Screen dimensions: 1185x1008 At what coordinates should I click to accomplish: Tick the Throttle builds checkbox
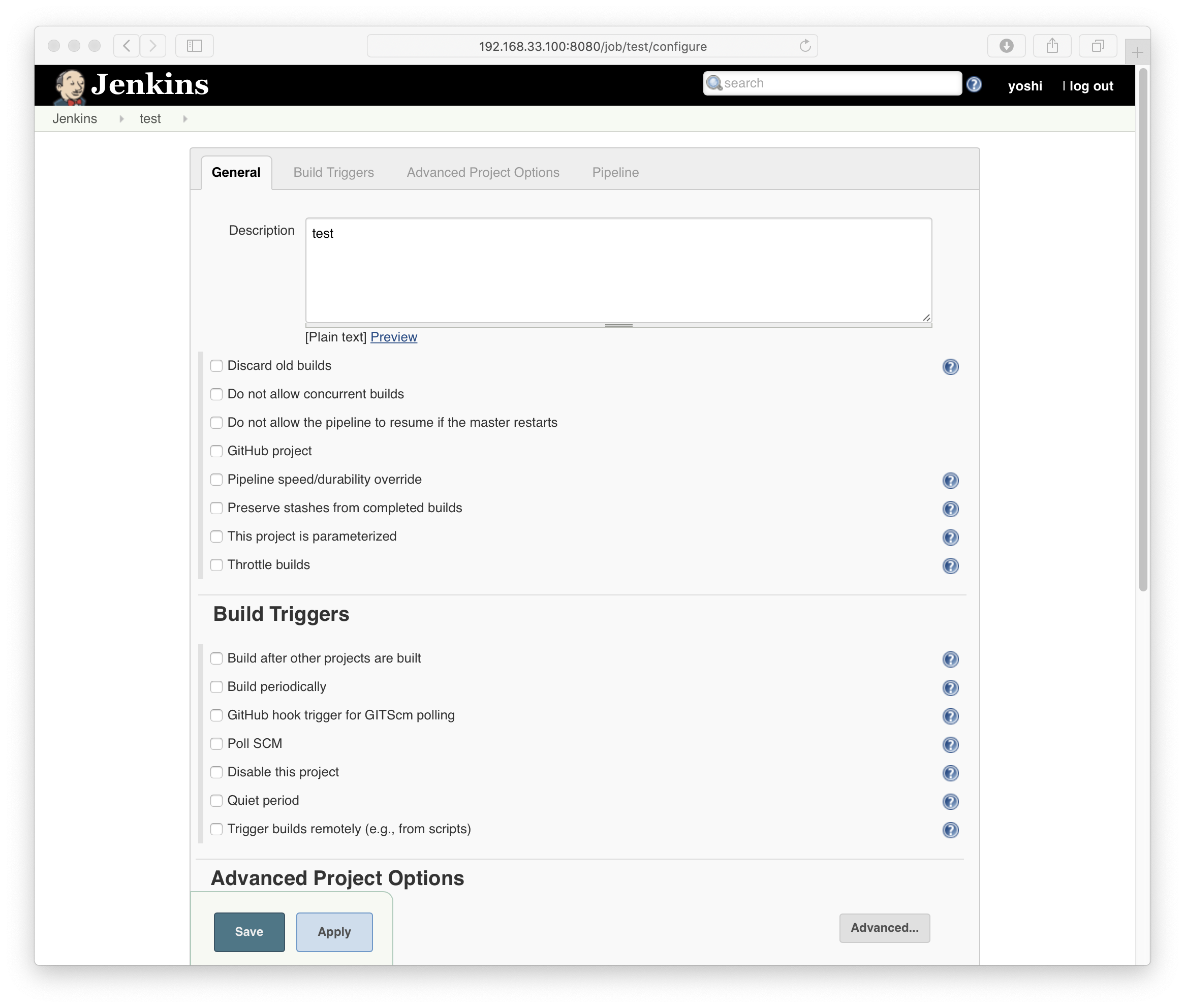216,565
